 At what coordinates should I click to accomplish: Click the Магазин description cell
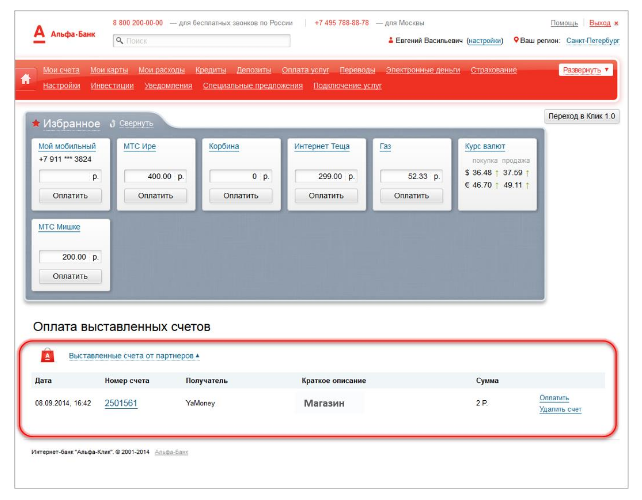pyautogui.click(x=324, y=403)
